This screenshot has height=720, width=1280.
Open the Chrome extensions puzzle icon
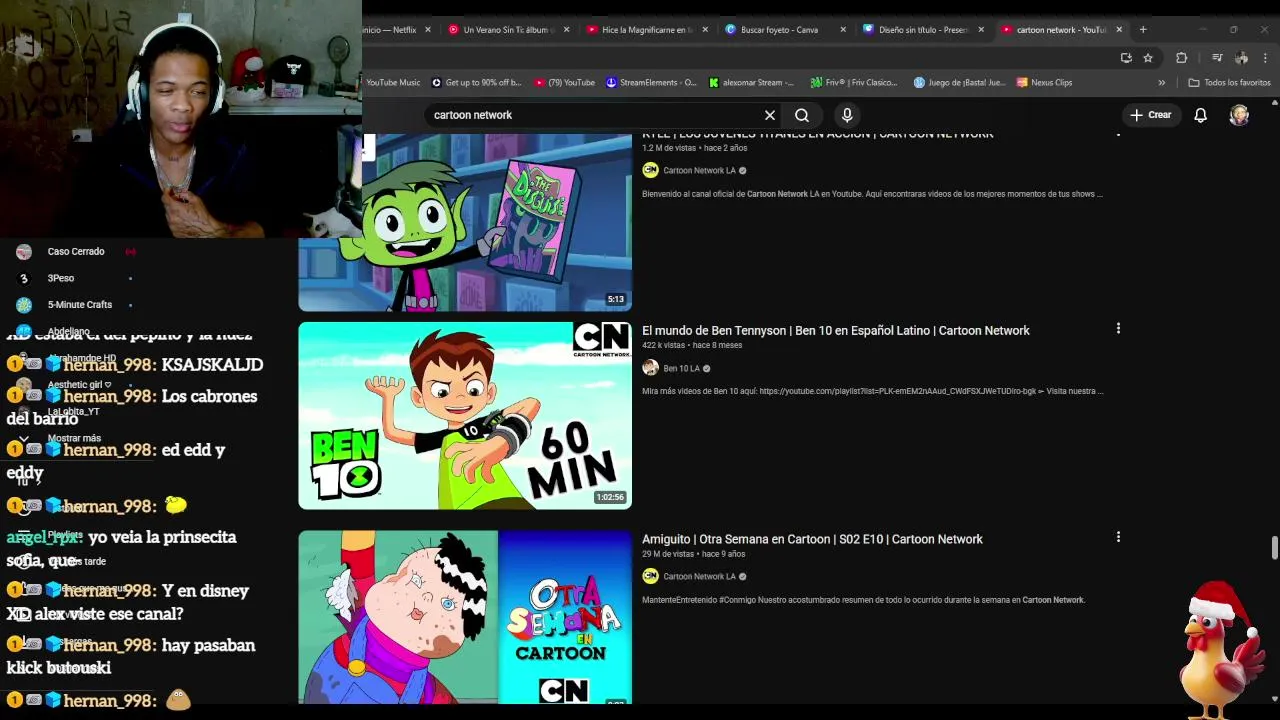coord(1181,58)
